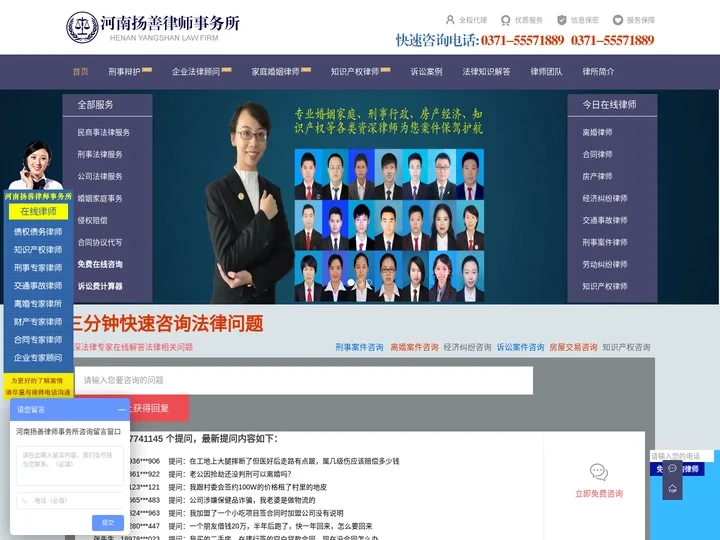The image size is (720, 540).
Task: Click 债权债务律师 in the floating sidebar
Action: [38, 231]
